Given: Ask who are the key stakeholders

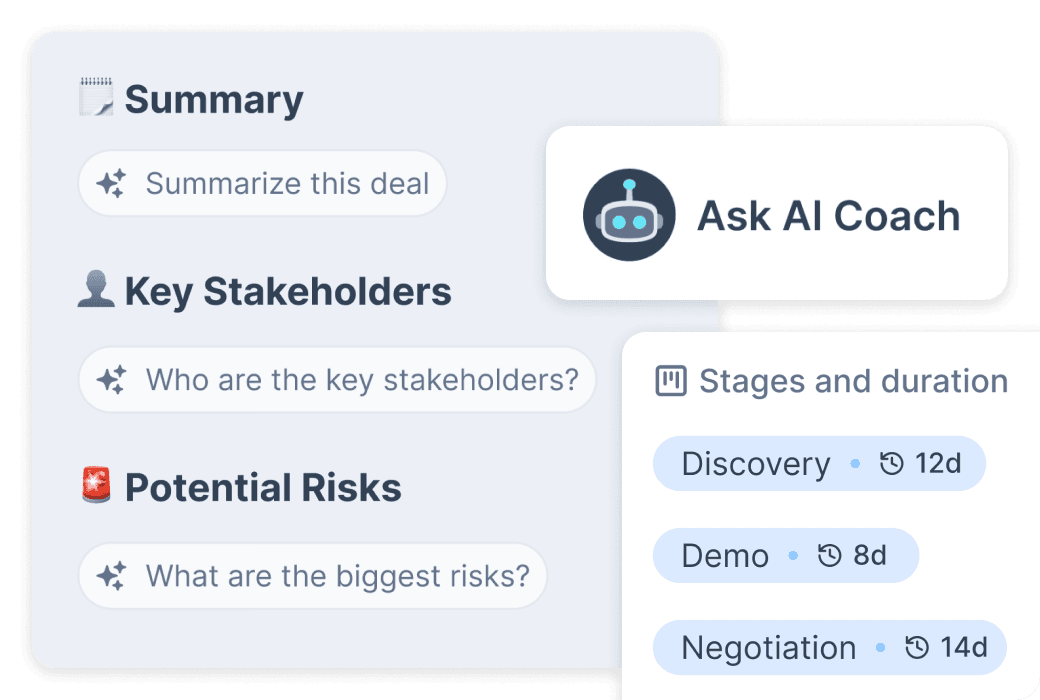Looking at the screenshot, I should [x=337, y=380].
